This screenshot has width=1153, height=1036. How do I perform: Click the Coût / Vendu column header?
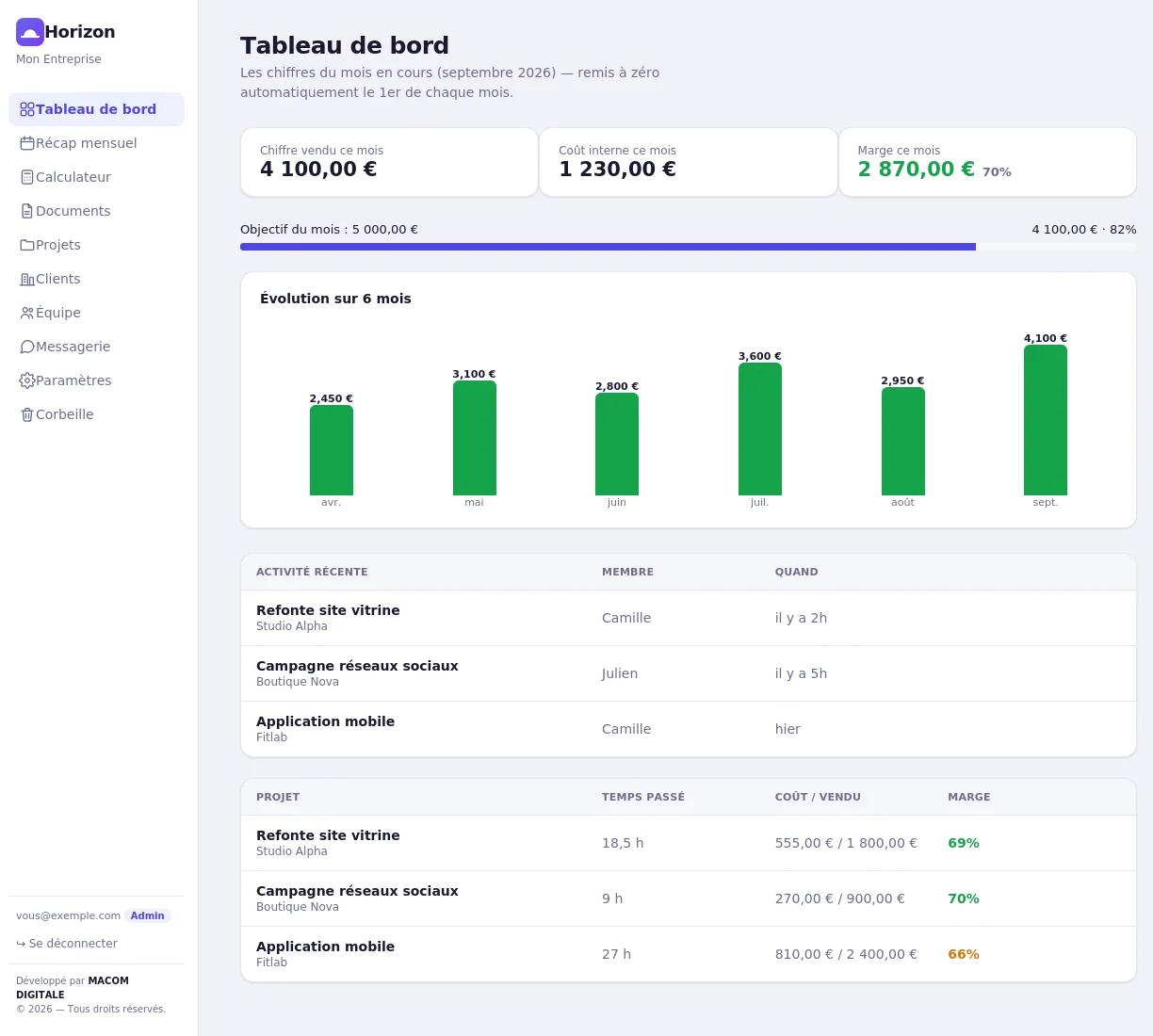click(x=818, y=797)
